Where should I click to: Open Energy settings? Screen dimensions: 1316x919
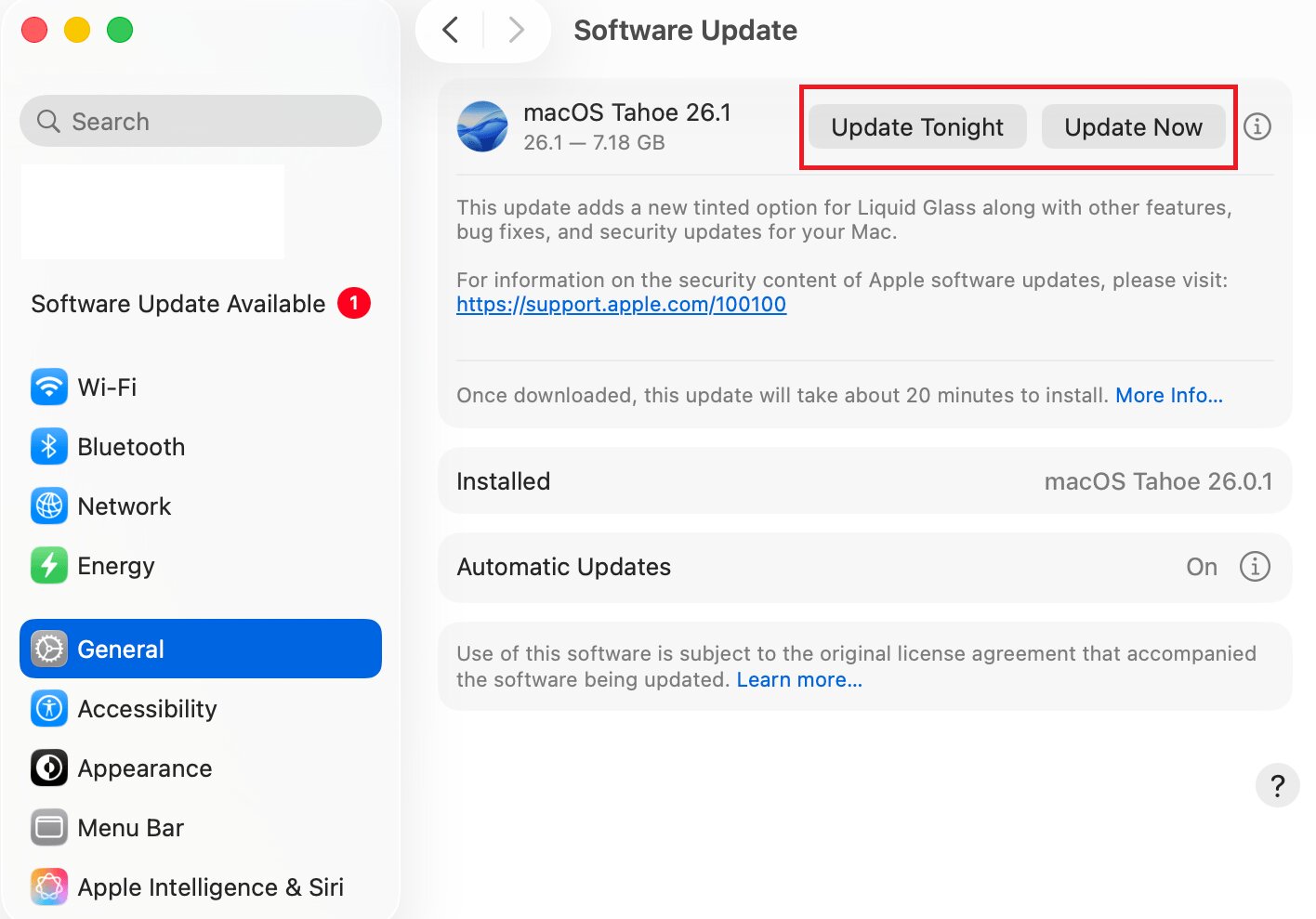(x=116, y=565)
